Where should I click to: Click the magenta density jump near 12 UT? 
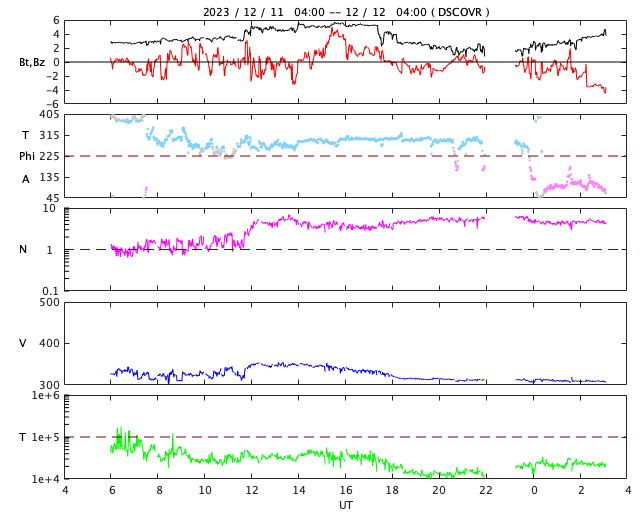tap(251, 230)
